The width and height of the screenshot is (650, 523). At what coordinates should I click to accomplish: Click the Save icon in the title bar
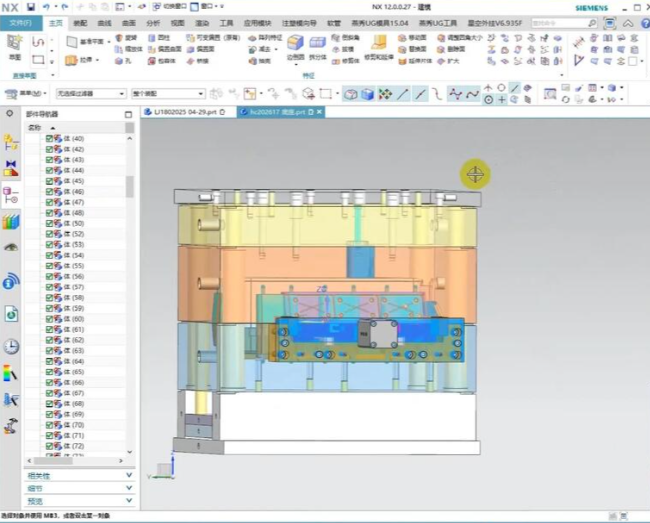30,7
